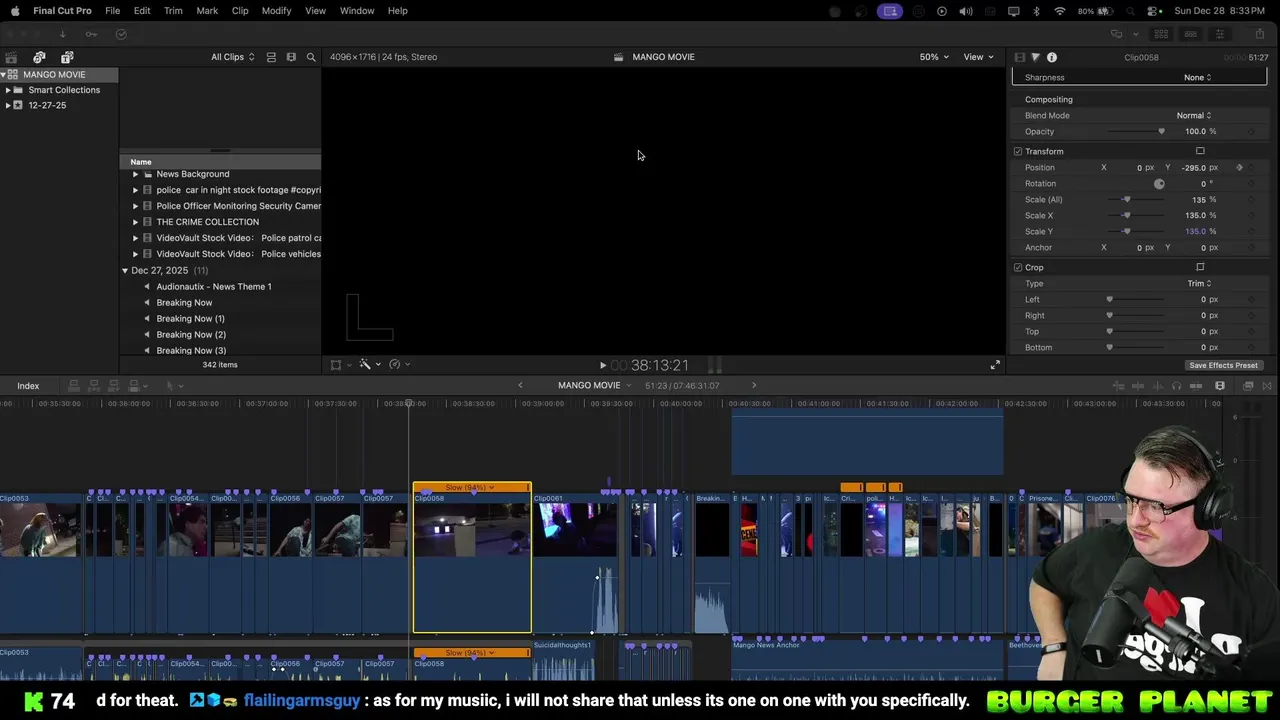
Task: Open the Modify menu
Action: point(276,10)
